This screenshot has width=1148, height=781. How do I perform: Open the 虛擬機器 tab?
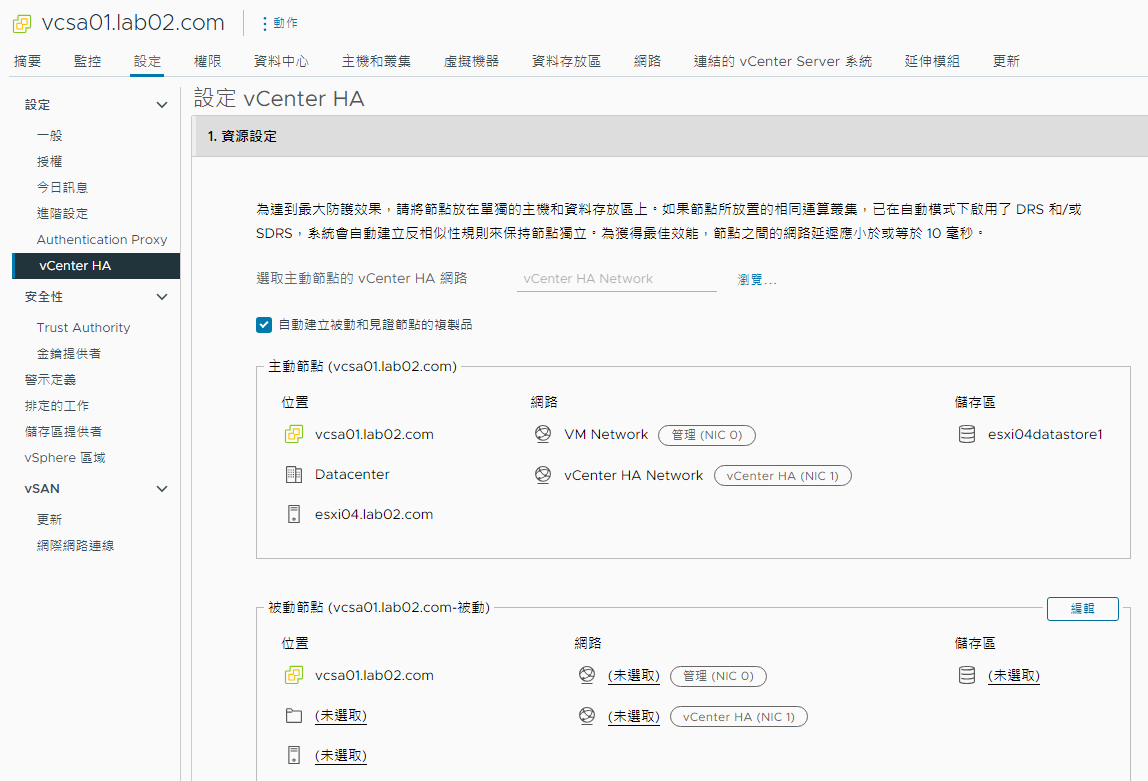tap(472, 61)
